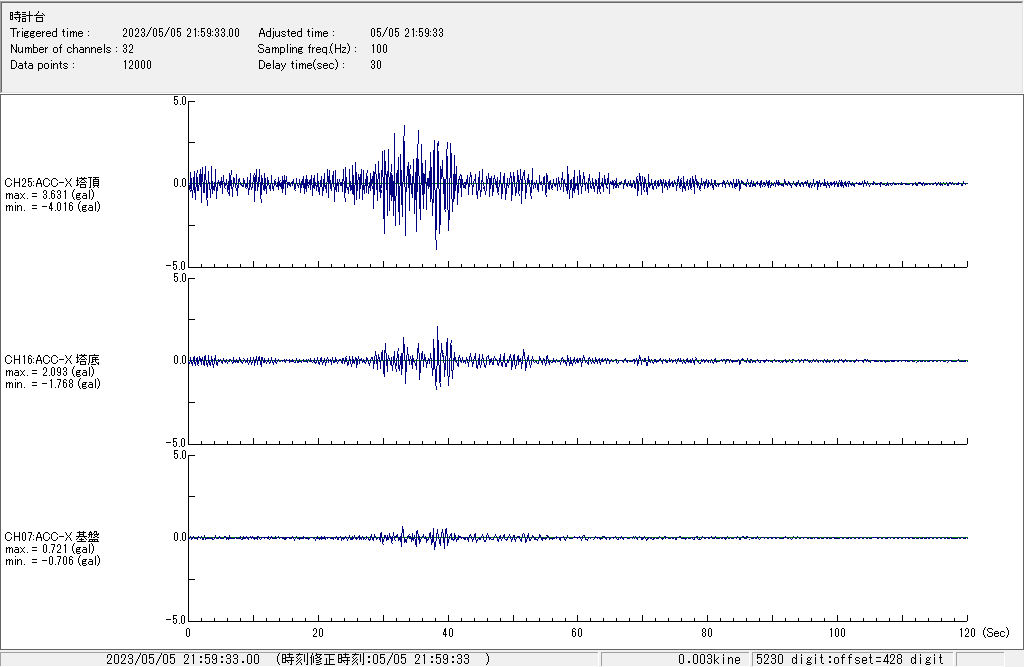Click the Sampling freq value 100
Screen dimensions: 1024x667
coord(379,49)
